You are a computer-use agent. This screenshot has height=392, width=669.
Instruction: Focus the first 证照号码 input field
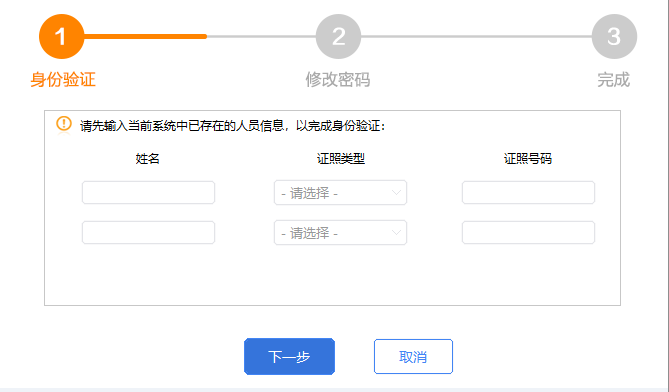point(528,193)
